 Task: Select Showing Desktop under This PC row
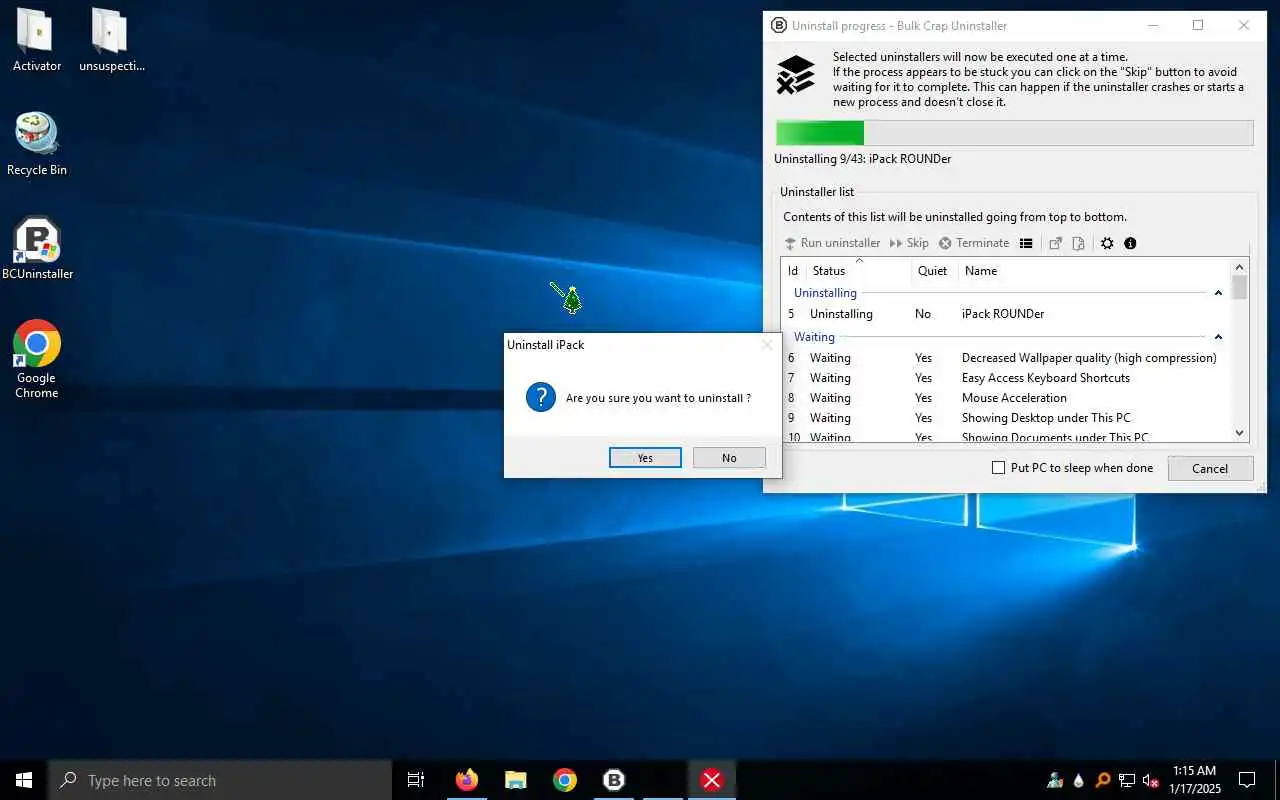coord(1006,418)
